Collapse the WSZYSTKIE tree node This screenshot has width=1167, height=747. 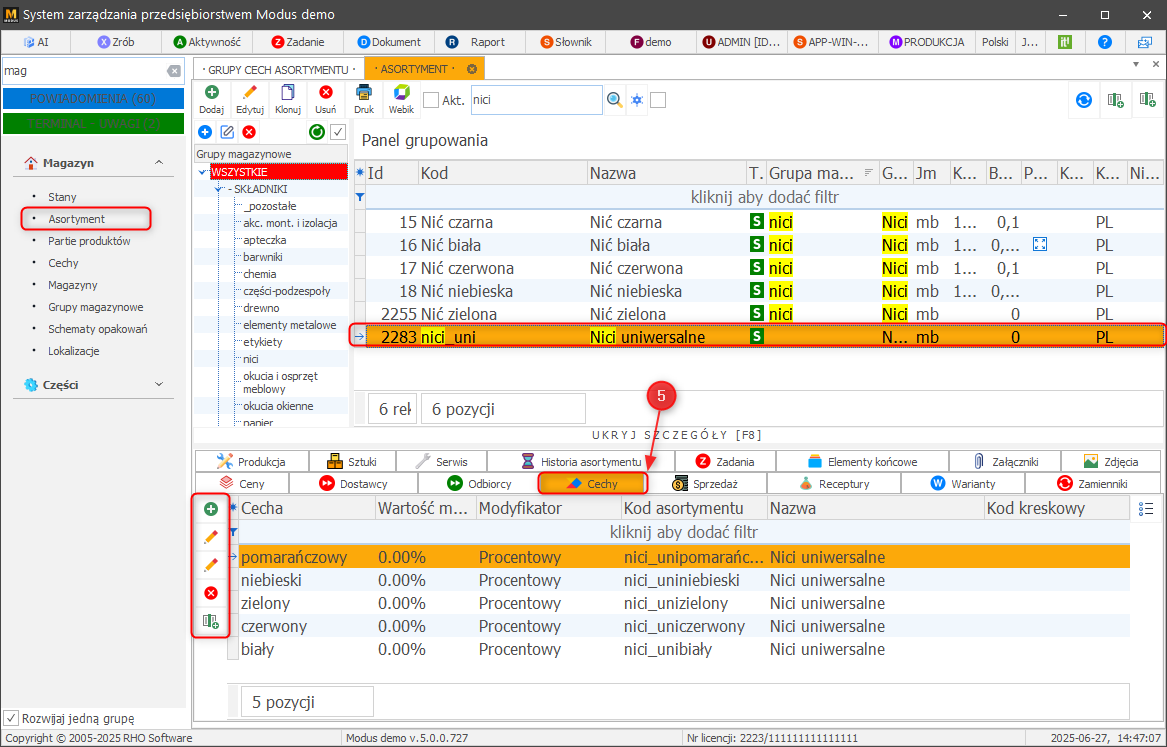pos(202,172)
